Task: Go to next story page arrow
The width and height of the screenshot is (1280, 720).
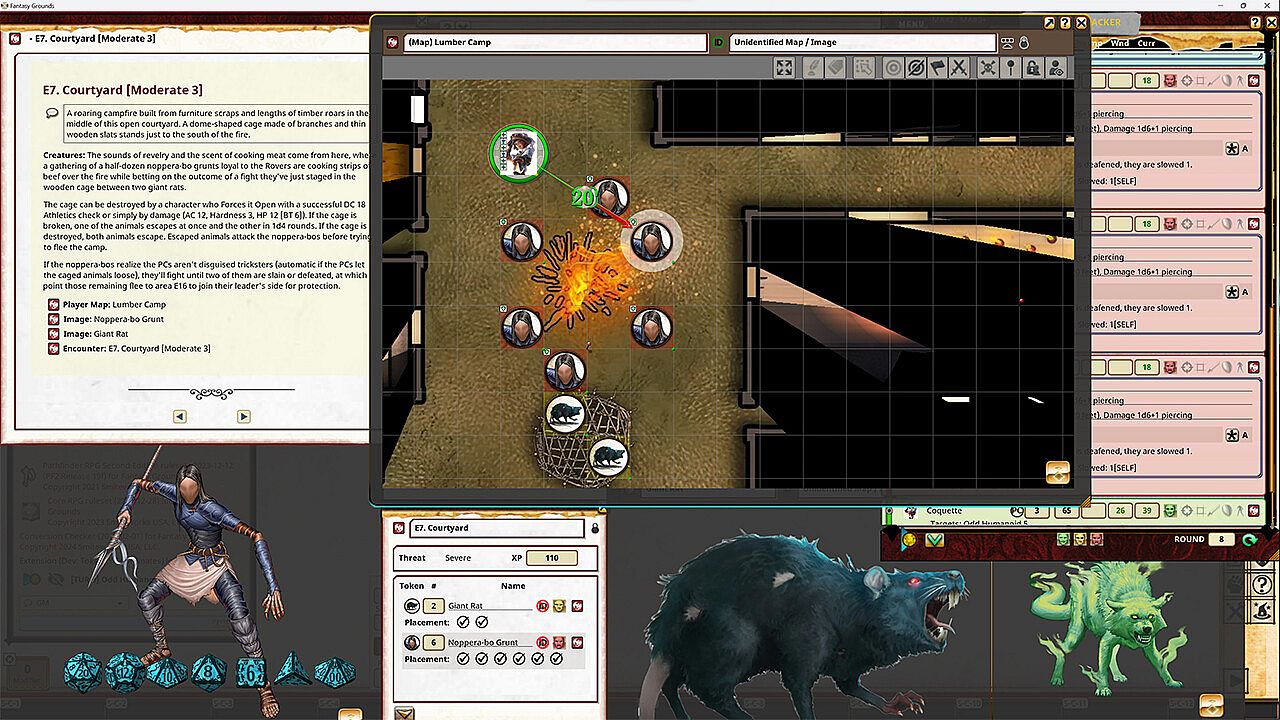Action: (243, 416)
